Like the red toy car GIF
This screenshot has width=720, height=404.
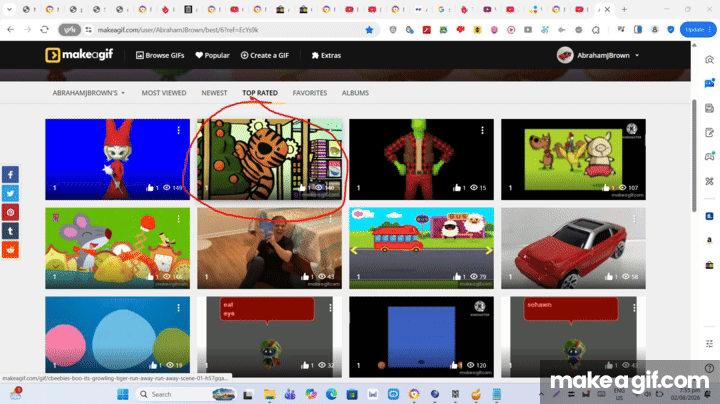[x=608, y=276]
